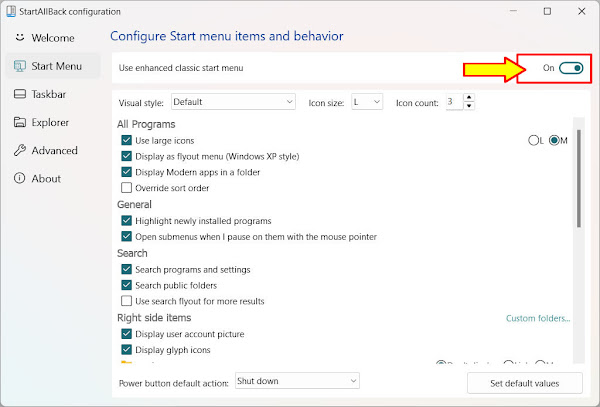Uncheck Display glyph icons
The height and width of the screenshot is (407, 600).
[126, 350]
